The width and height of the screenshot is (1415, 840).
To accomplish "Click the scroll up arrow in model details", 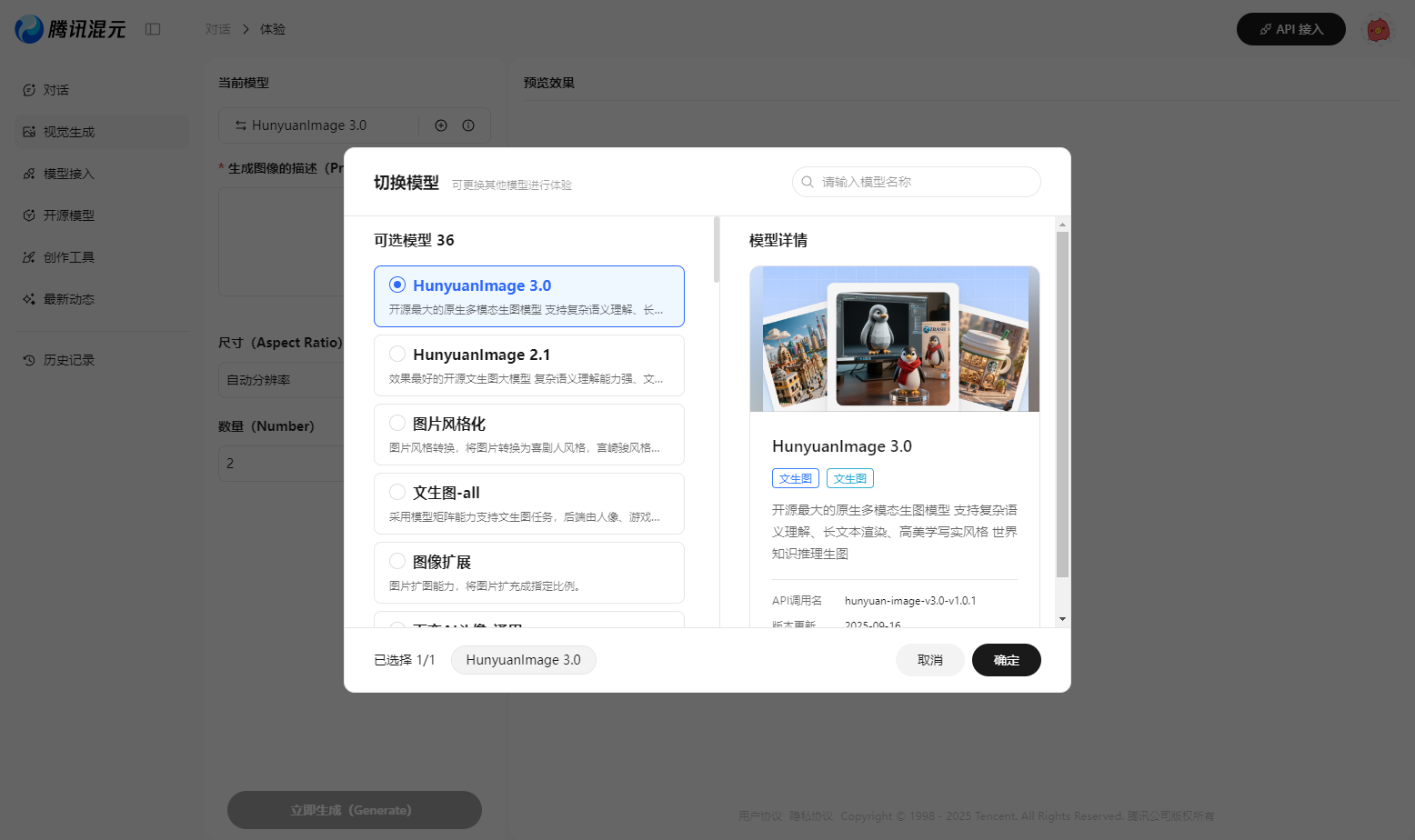I will pos(1062,225).
